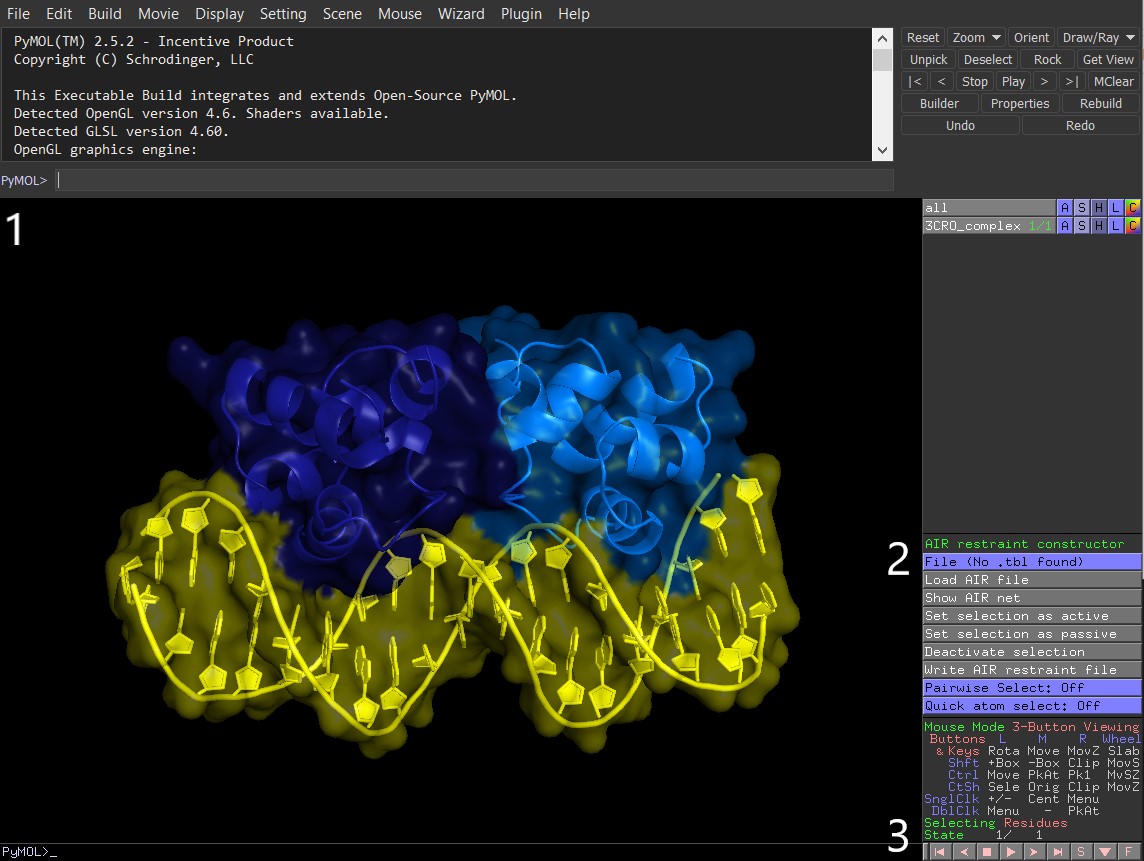Toggle visibility of 3CRO_complex object
The width and height of the screenshot is (1144, 861).
click(989, 225)
